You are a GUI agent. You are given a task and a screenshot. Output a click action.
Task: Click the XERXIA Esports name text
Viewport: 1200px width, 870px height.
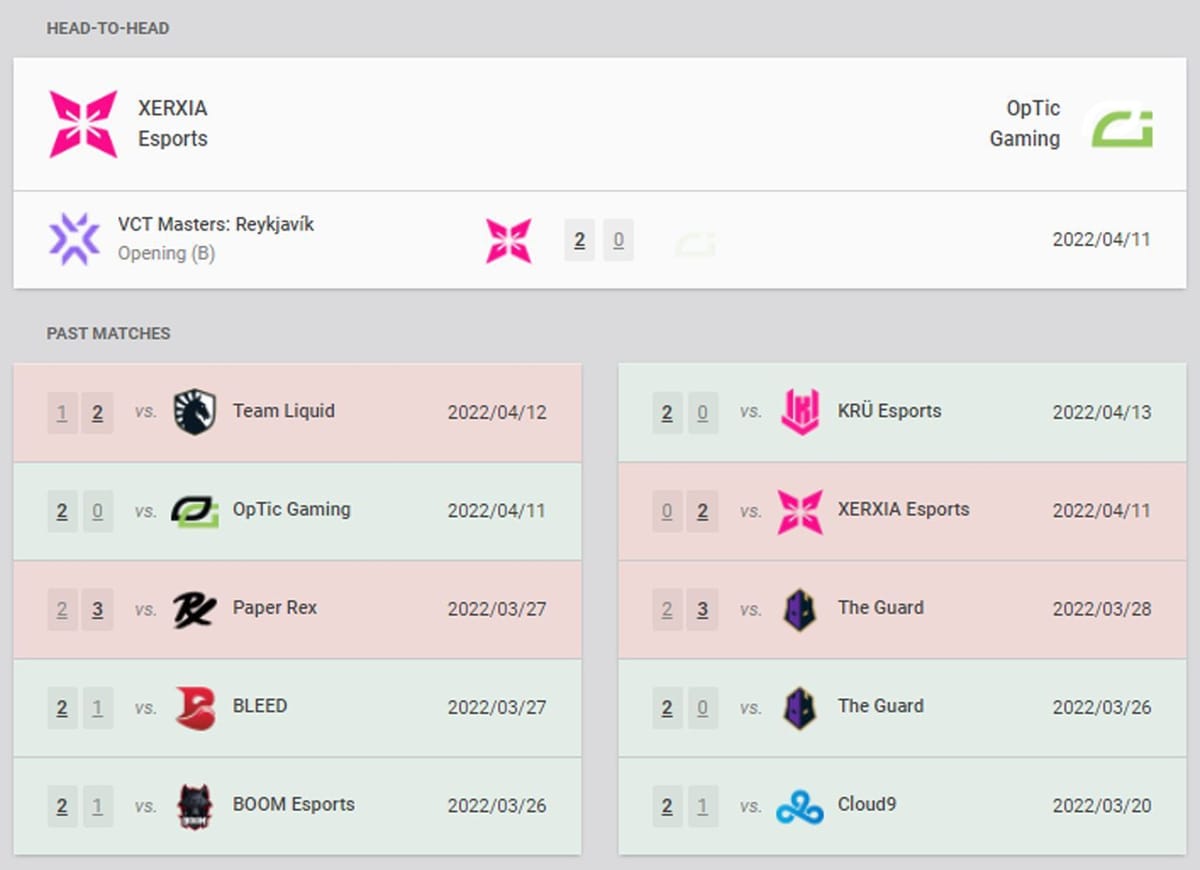click(172, 123)
